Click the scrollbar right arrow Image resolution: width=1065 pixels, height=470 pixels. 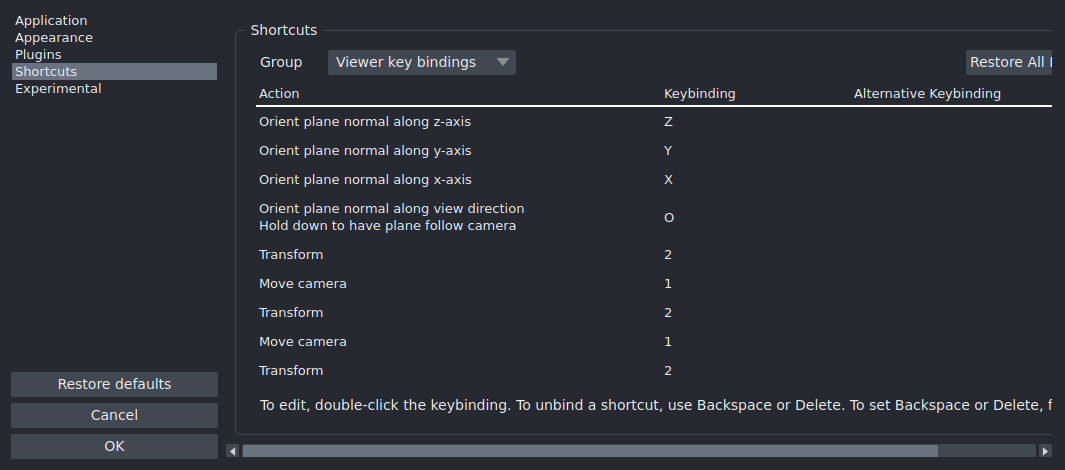click(1045, 451)
